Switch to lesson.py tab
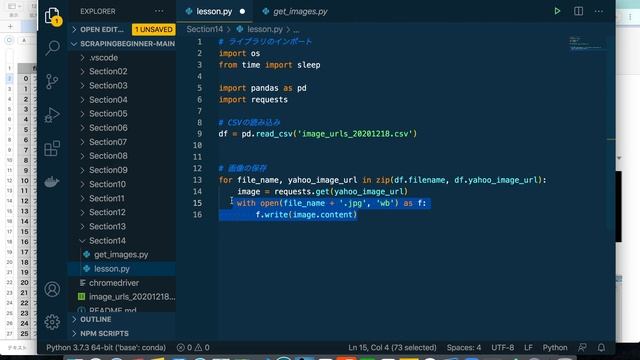 click(x=214, y=11)
